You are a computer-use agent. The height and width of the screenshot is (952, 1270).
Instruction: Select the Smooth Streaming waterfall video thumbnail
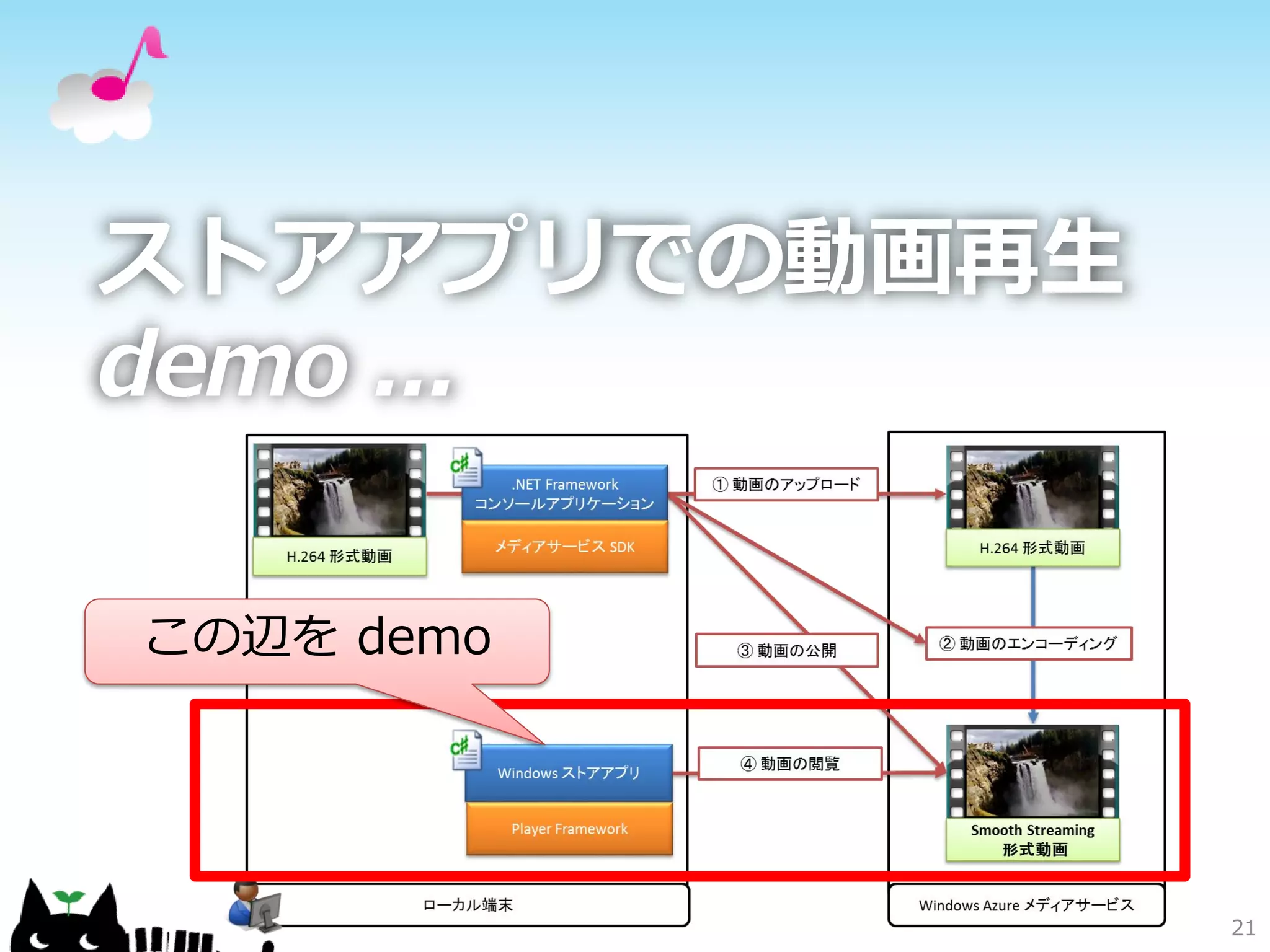(x=1032, y=771)
